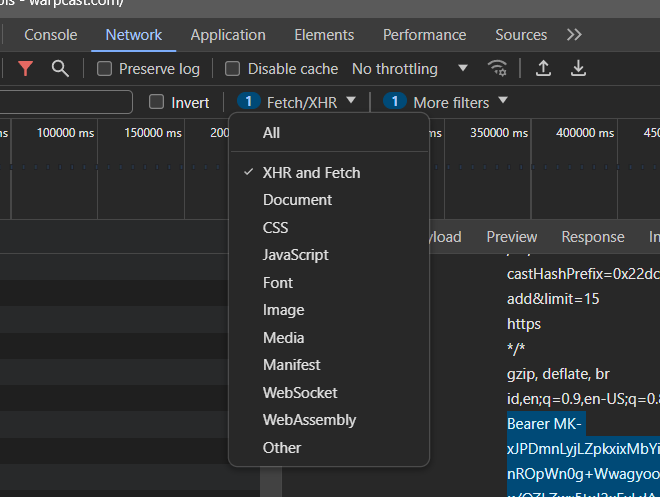Viewport: 660px width, 497px height.
Task: Open the Response request tab
Action: tap(593, 237)
